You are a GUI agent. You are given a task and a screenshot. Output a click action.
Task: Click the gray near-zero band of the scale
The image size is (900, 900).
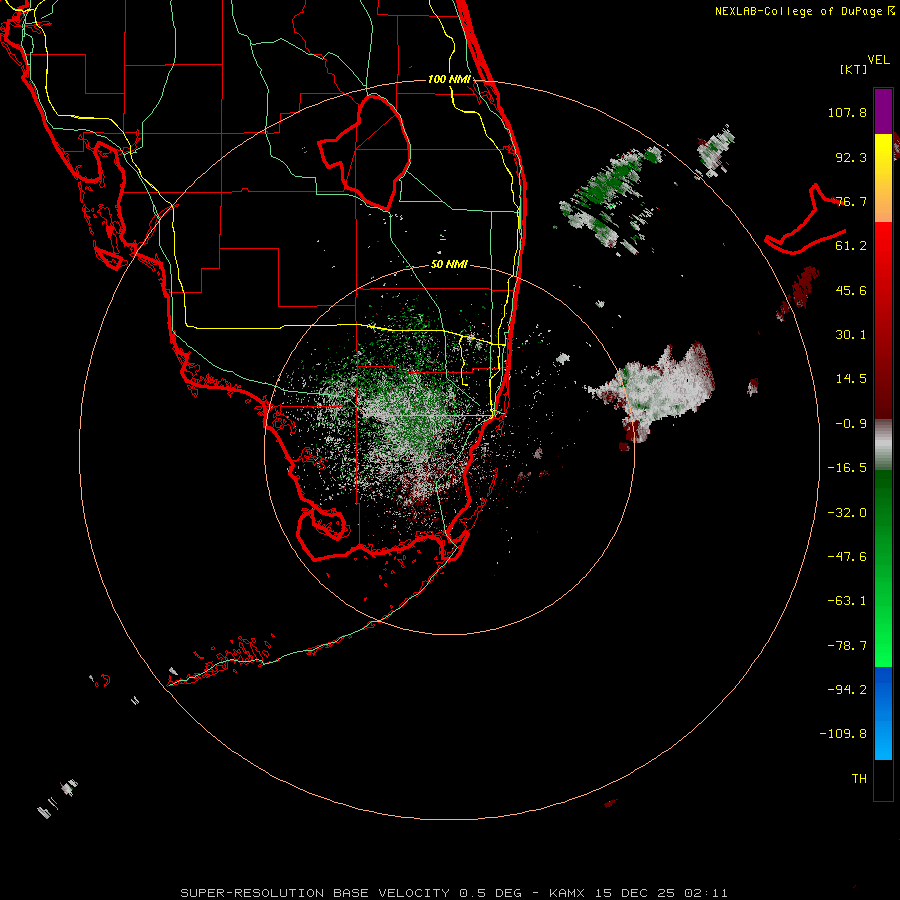[x=883, y=445]
